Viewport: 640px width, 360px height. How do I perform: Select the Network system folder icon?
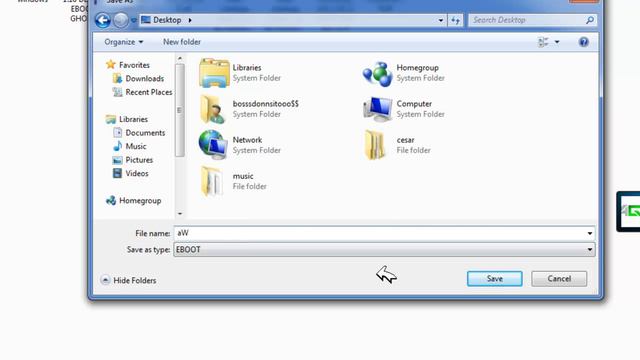click(x=213, y=144)
